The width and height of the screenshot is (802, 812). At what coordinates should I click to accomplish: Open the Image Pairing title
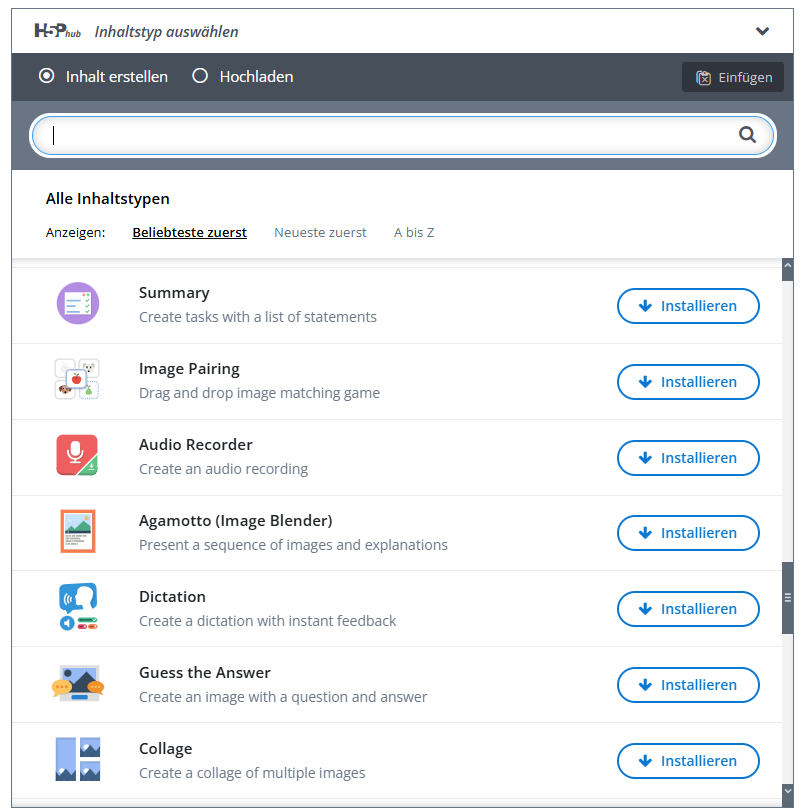click(x=189, y=369)
